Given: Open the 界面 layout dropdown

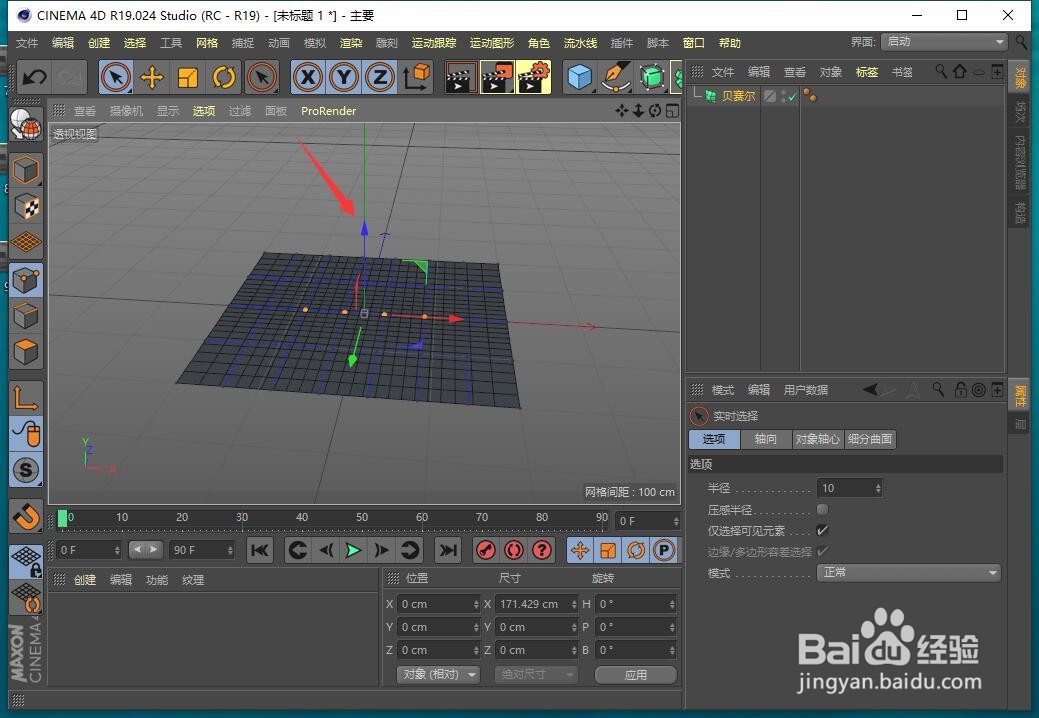Looking at the screenshot, I should click(x=944, y=42).
